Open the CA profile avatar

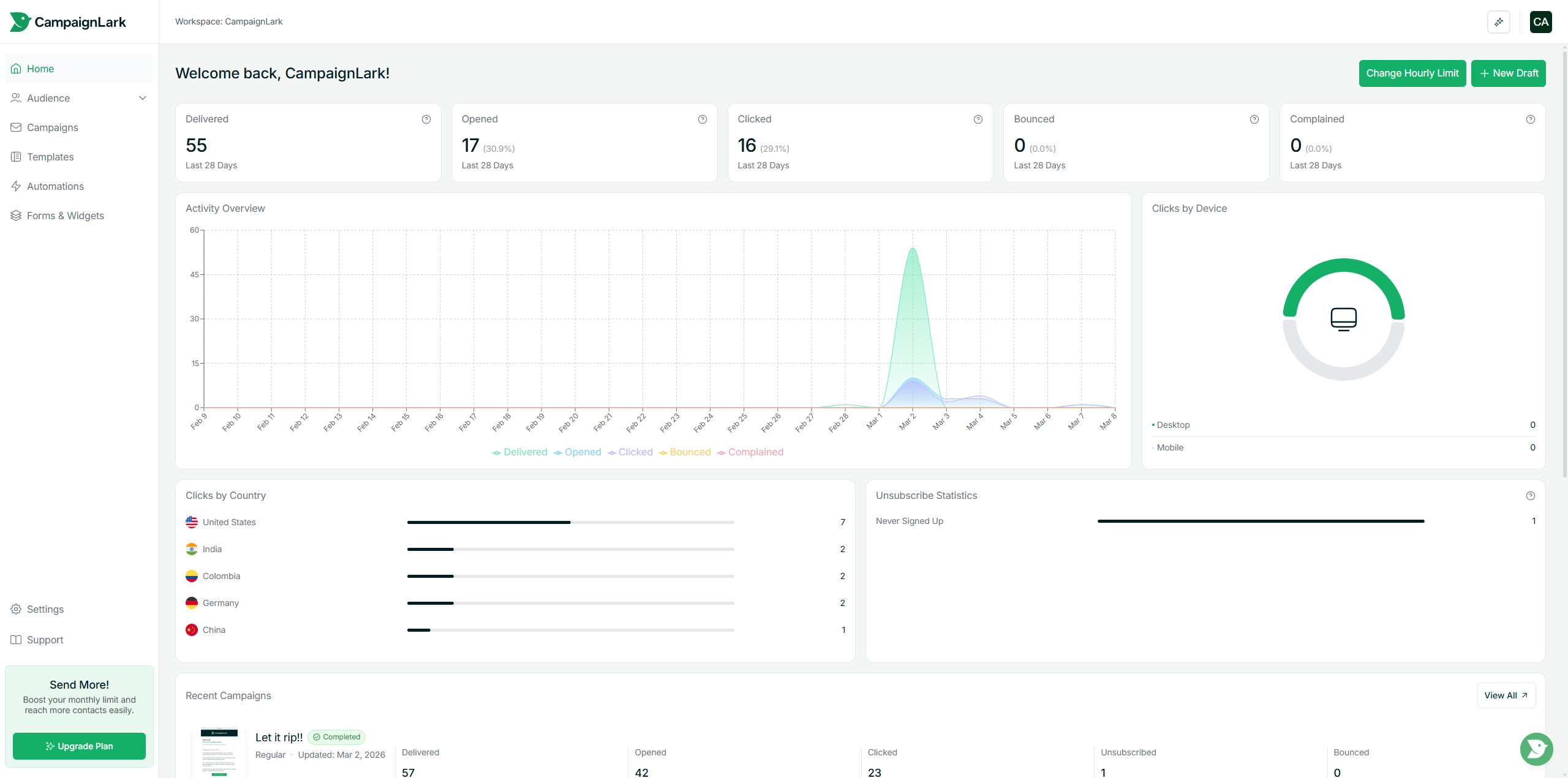tap(1540, 22)
